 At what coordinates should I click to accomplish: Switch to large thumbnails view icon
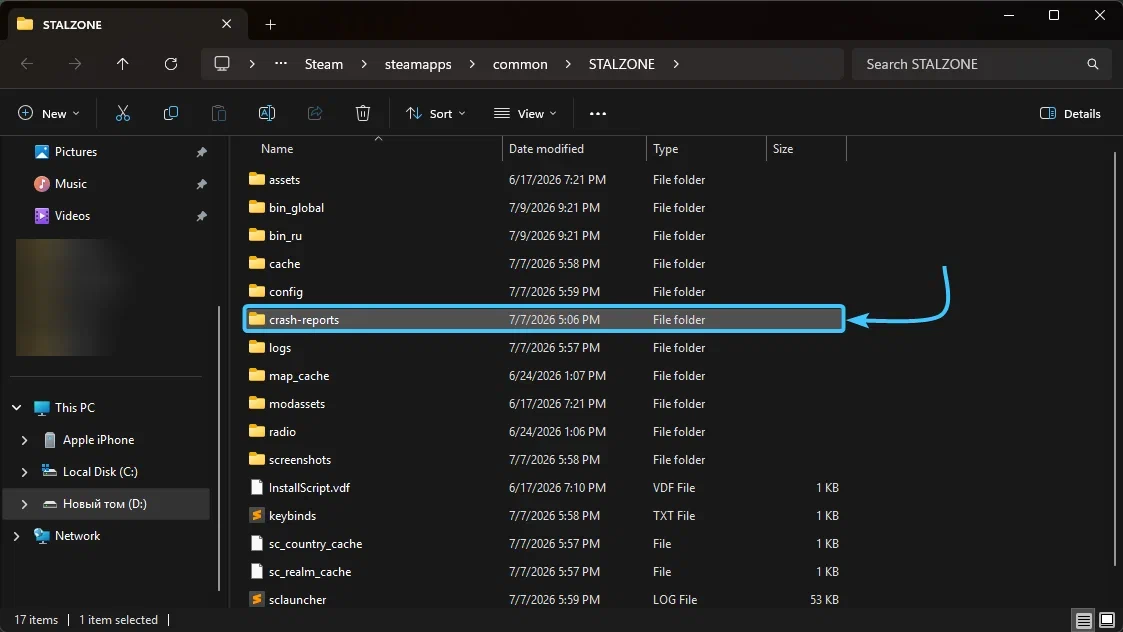pyautogui.click(x=1107, y=620)
